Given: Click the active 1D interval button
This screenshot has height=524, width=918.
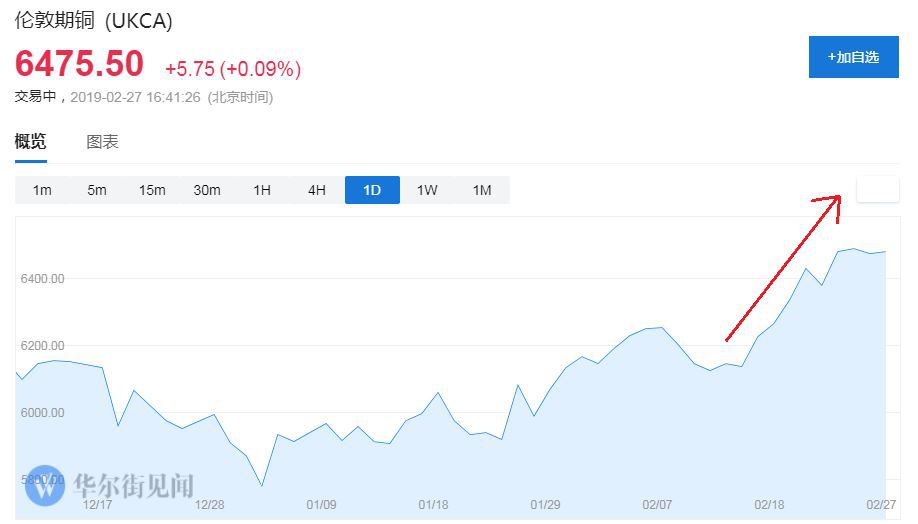Looking at the screenshot, I should point(372,190).
